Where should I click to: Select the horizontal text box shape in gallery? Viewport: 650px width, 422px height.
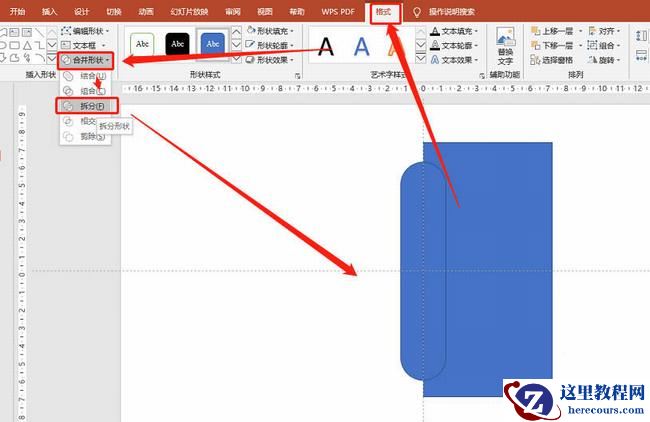(x=15, y=32)
